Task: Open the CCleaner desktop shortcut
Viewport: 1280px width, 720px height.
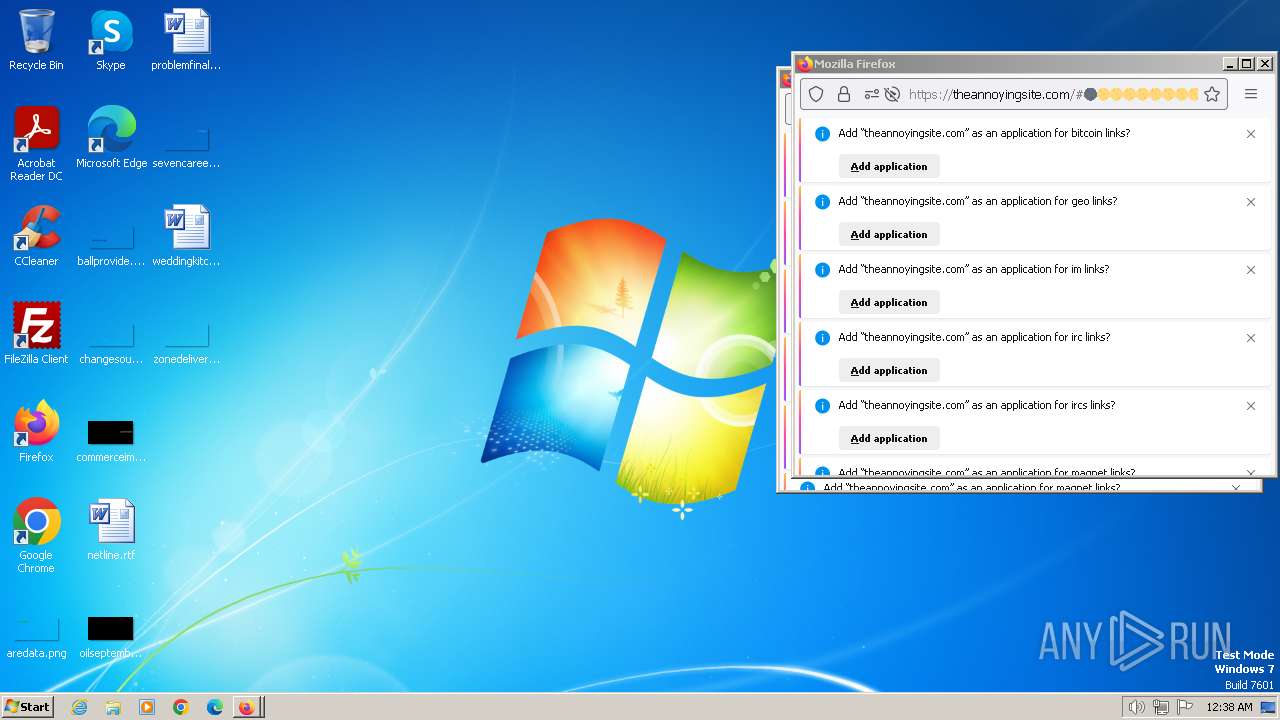Action: [x=36, y=236]
